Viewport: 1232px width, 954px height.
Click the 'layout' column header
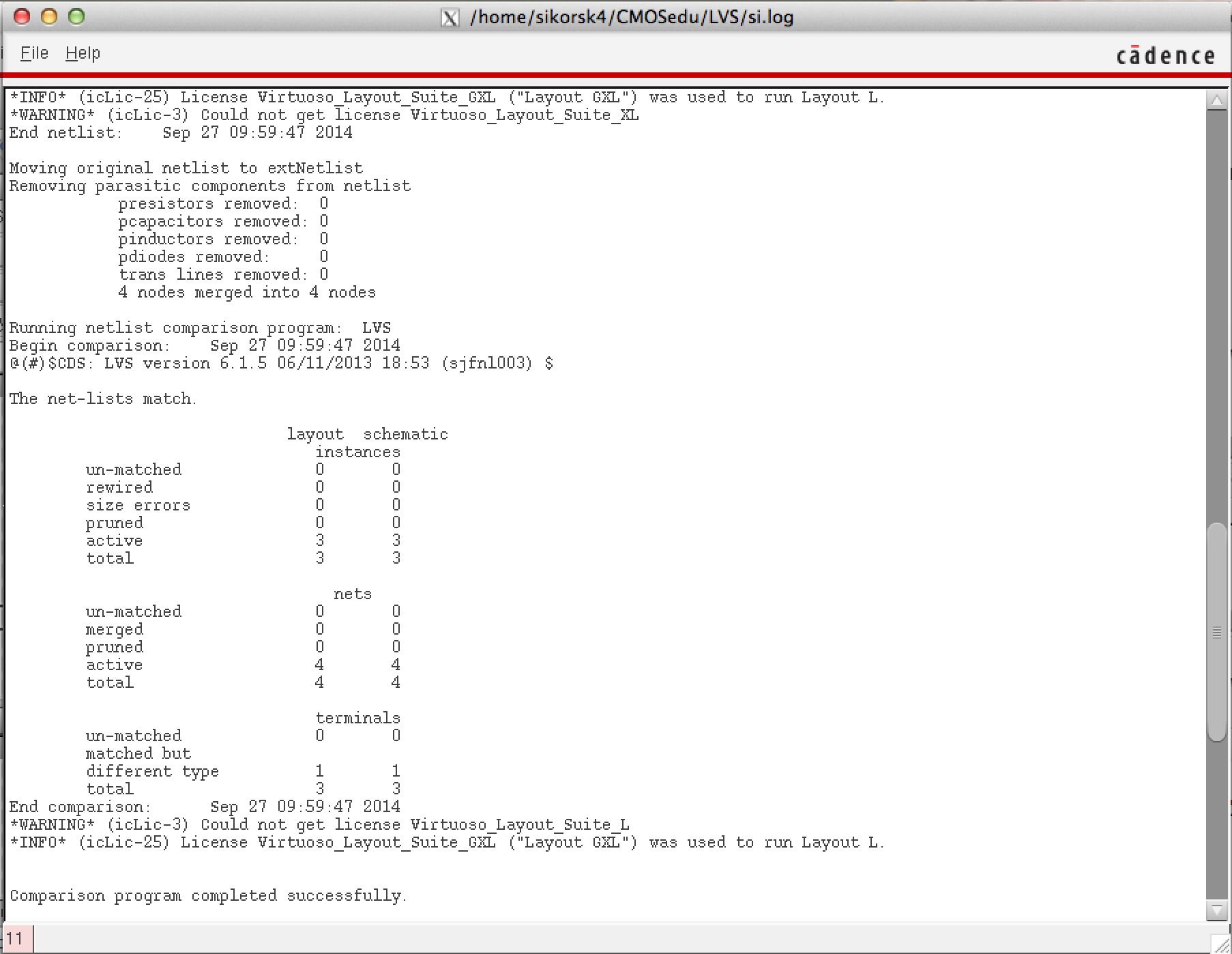(315, 434)
